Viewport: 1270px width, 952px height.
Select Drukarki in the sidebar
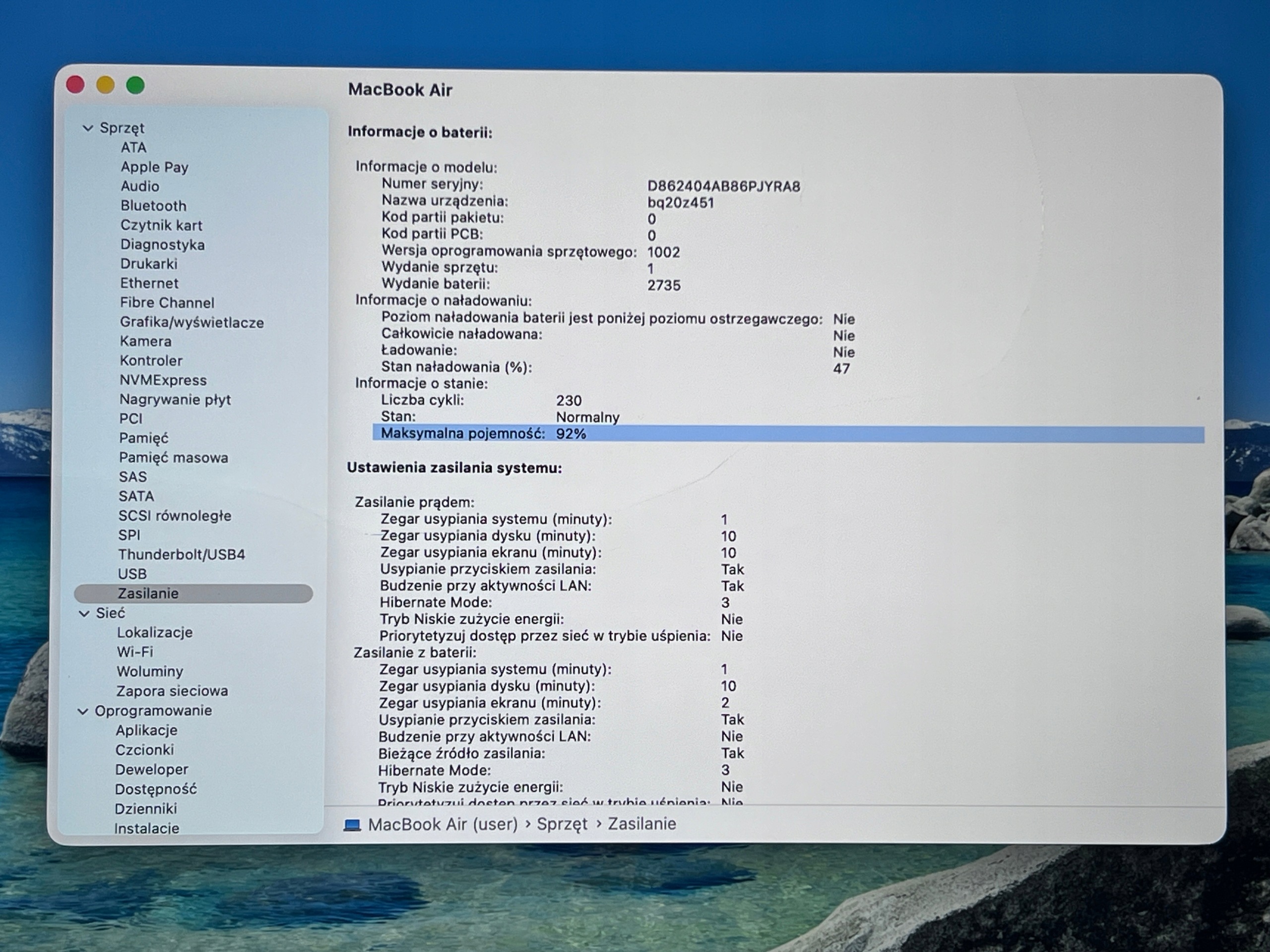149,263
